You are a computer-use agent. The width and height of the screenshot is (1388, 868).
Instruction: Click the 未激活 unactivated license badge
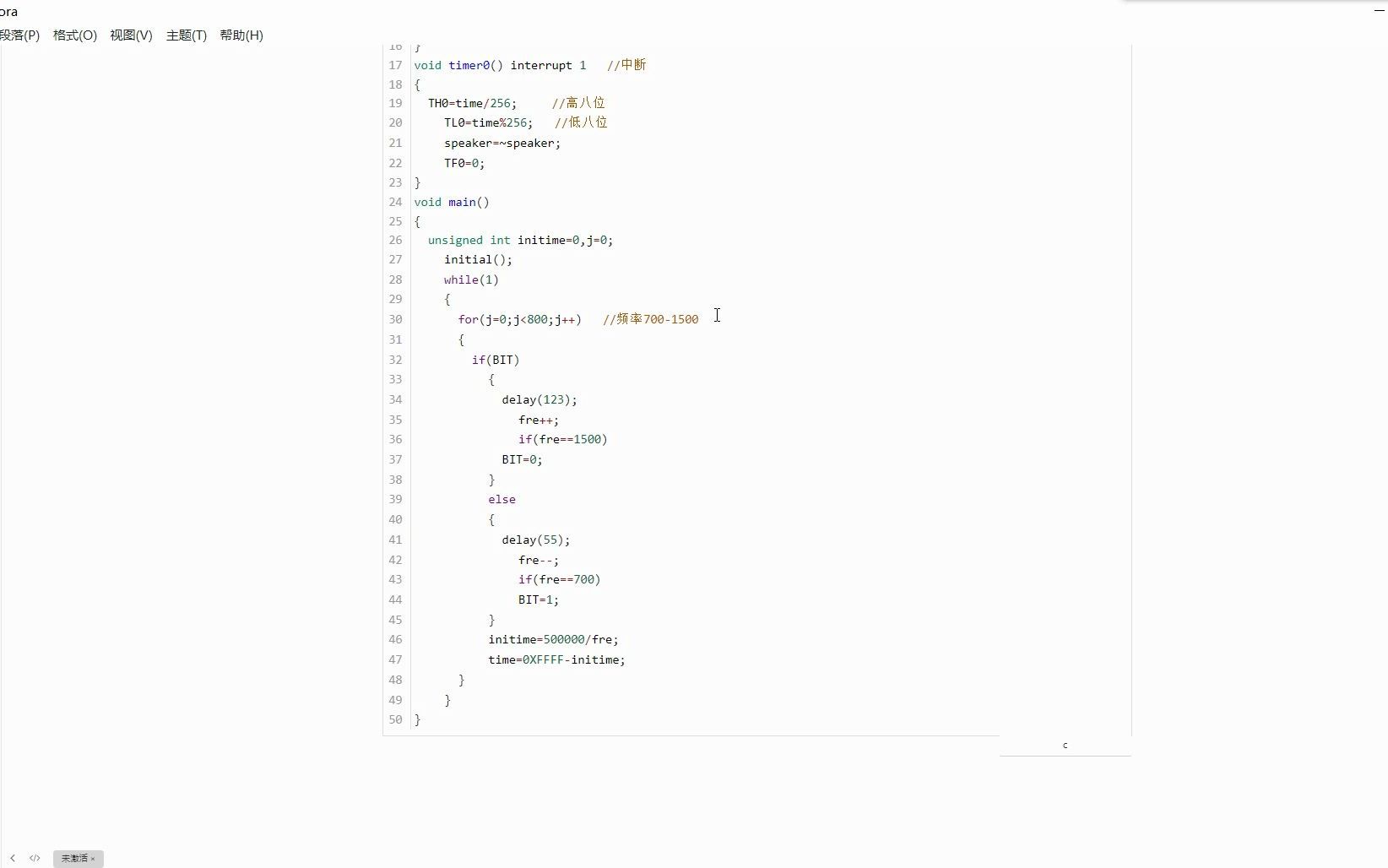pos(78,859)
